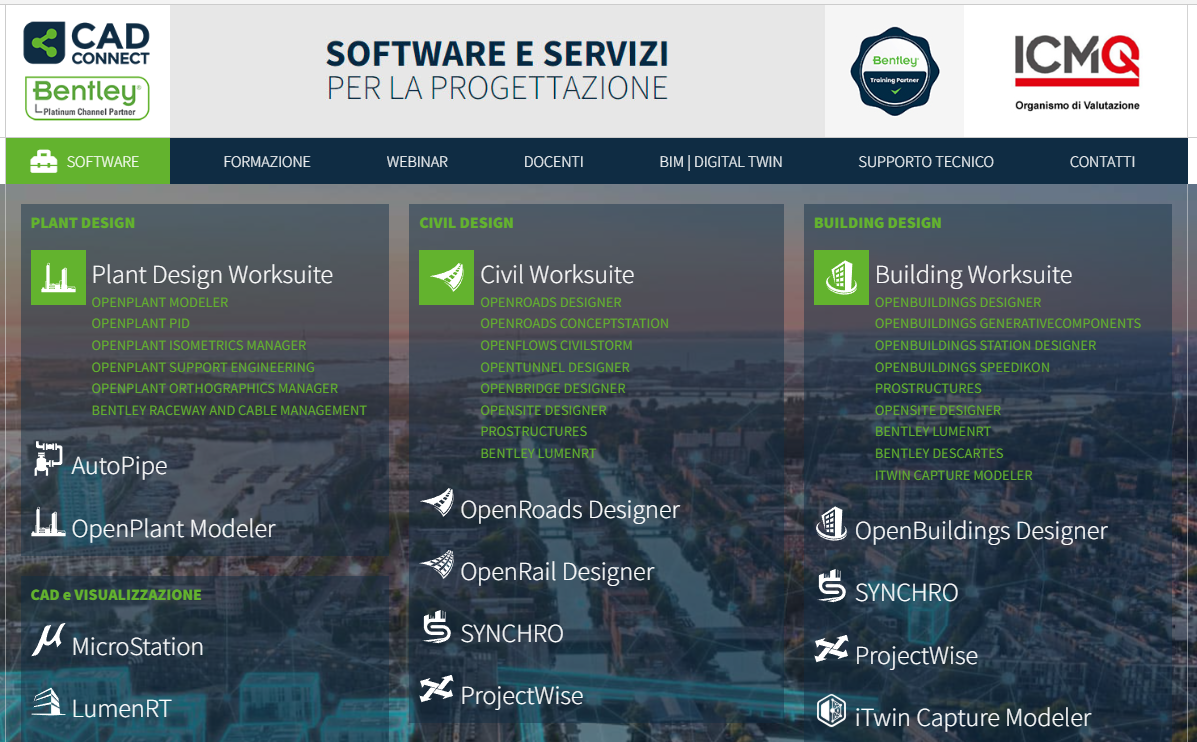Viewport: 1197px width, 742px height.
Task: Click the OPENROADS CONCEPTSTATION link
Action: pos(574,323)
